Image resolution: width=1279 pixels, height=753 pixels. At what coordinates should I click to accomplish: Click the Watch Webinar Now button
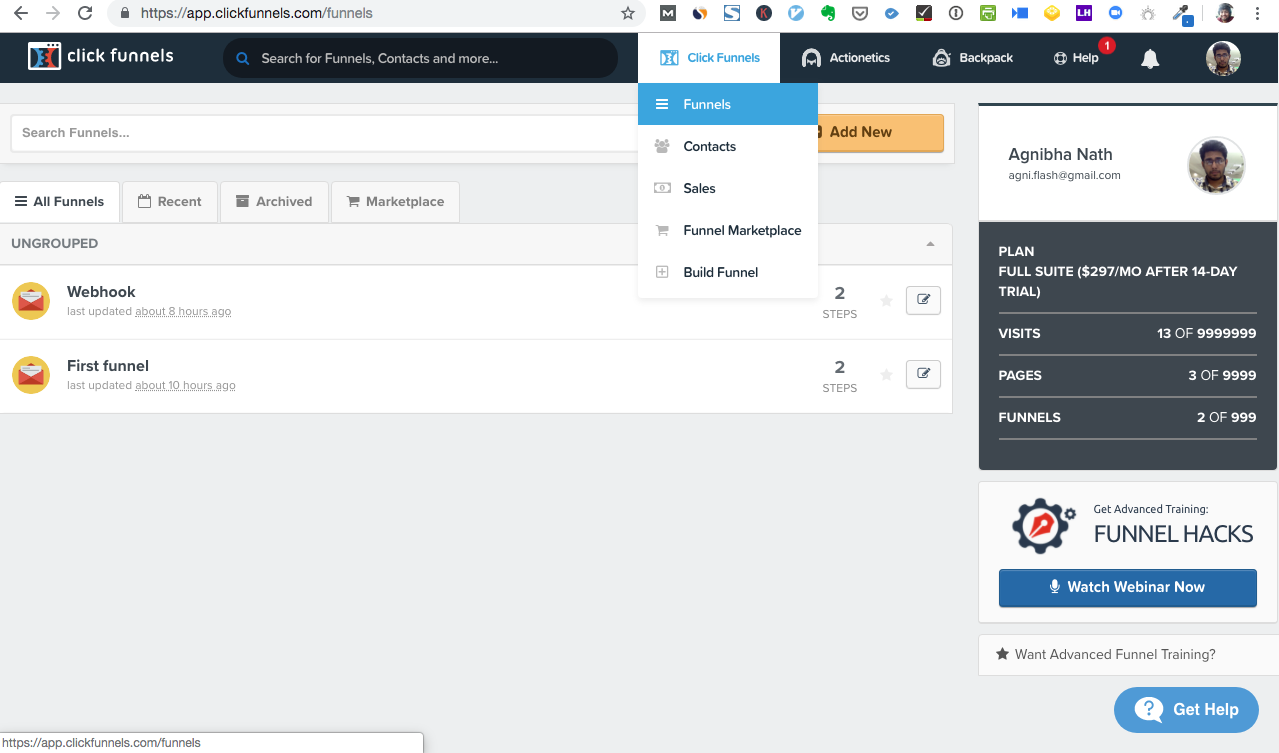click(1127, 587)
